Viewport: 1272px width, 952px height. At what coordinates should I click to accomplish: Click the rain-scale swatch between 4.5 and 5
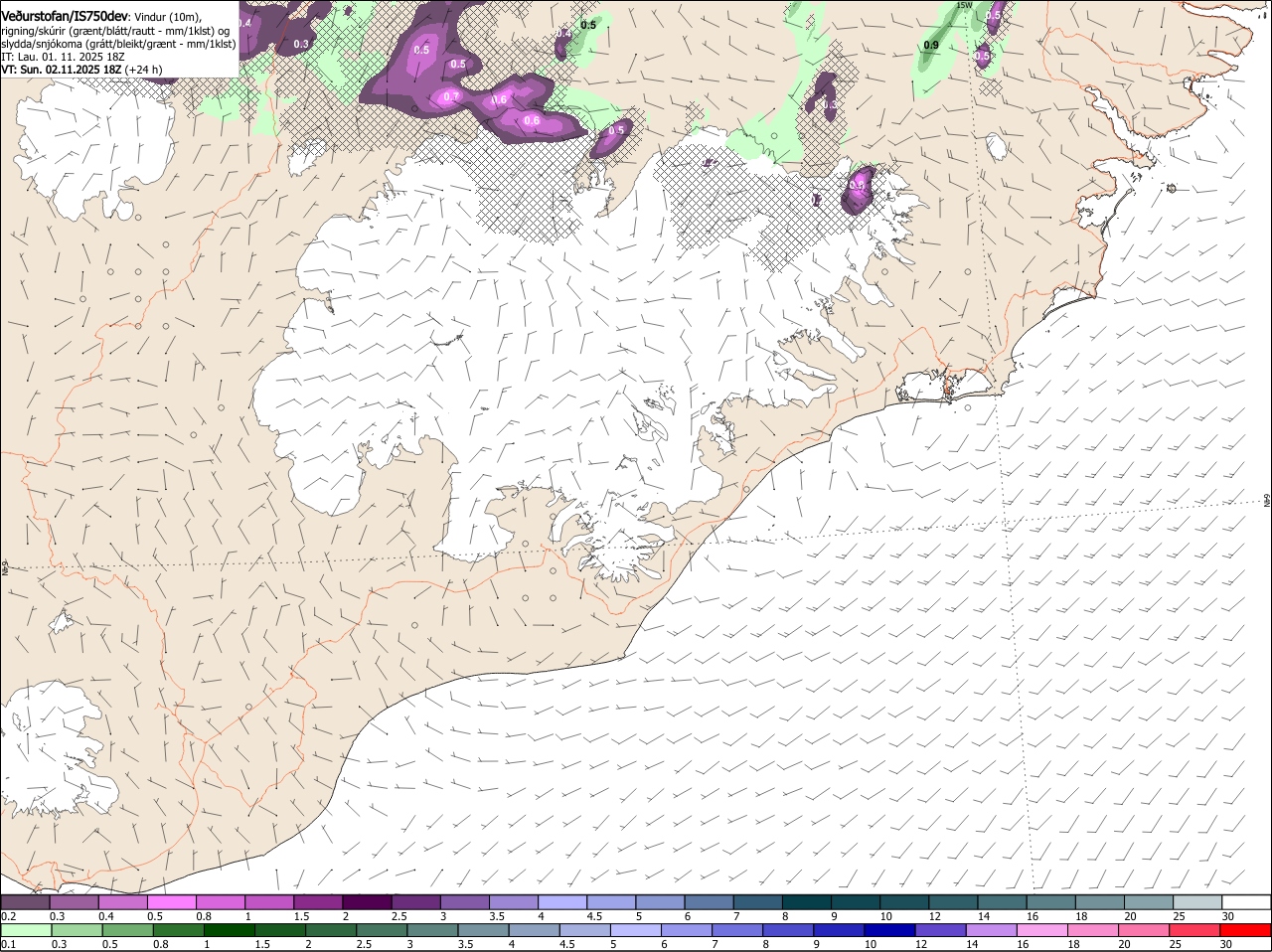point(584,931)
